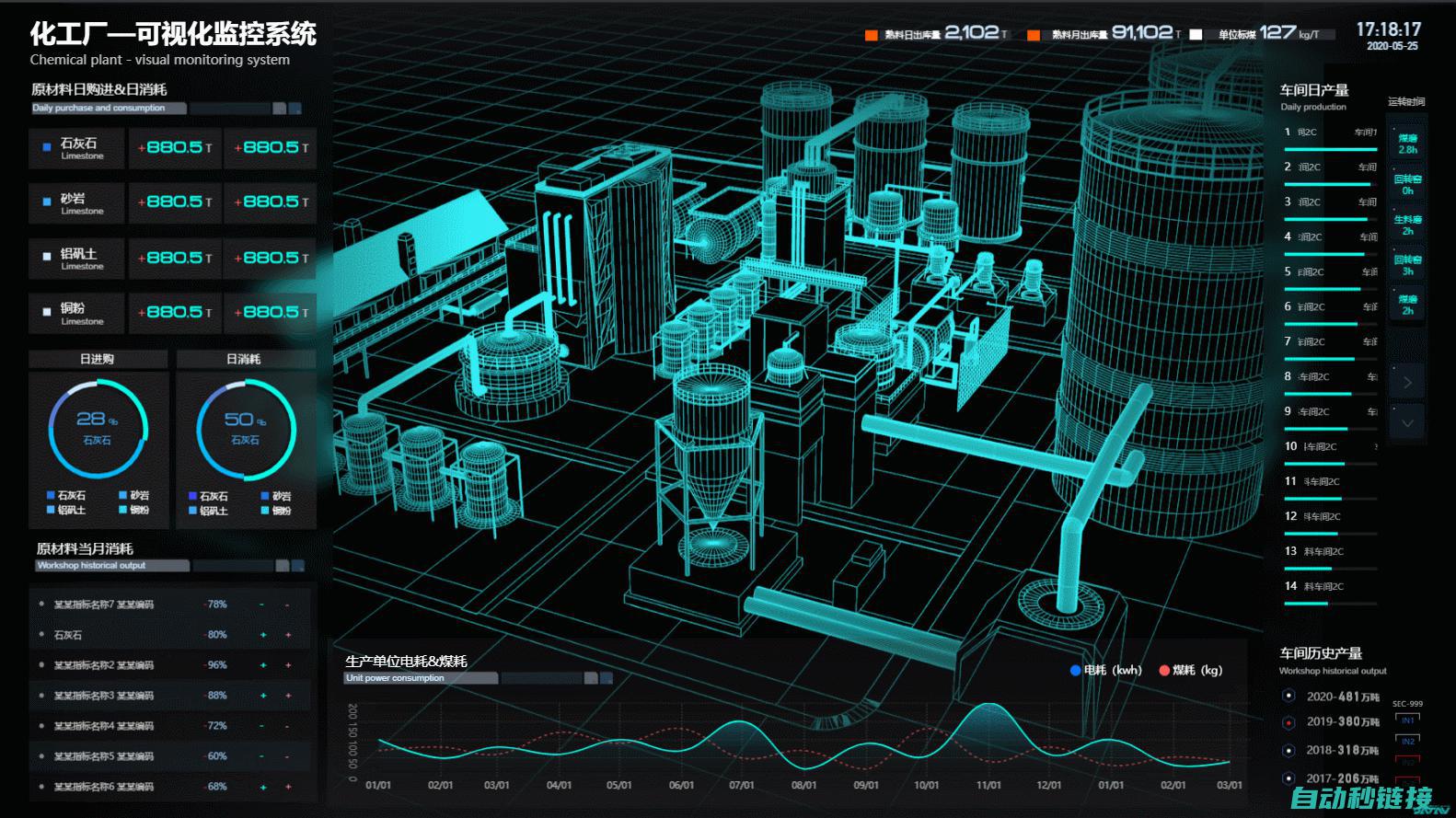Click the 11/01 label on chart axis
Viewport: 1456px width, 818px height.
coord(988,785)
